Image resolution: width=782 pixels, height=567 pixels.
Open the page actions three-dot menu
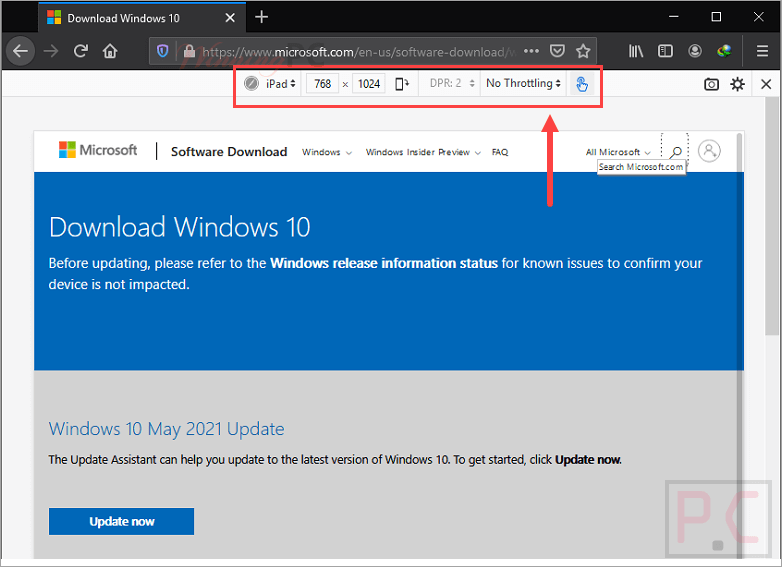coord(531,51)
